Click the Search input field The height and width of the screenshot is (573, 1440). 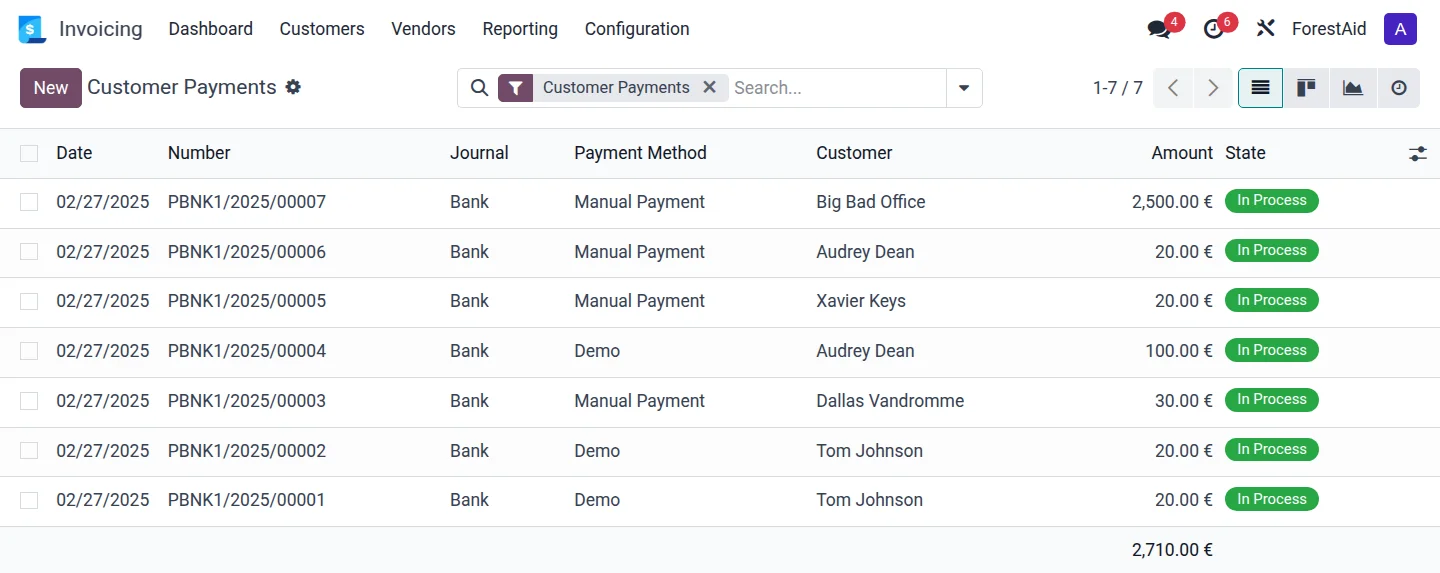pyautogui.click(x=835, y=88)
